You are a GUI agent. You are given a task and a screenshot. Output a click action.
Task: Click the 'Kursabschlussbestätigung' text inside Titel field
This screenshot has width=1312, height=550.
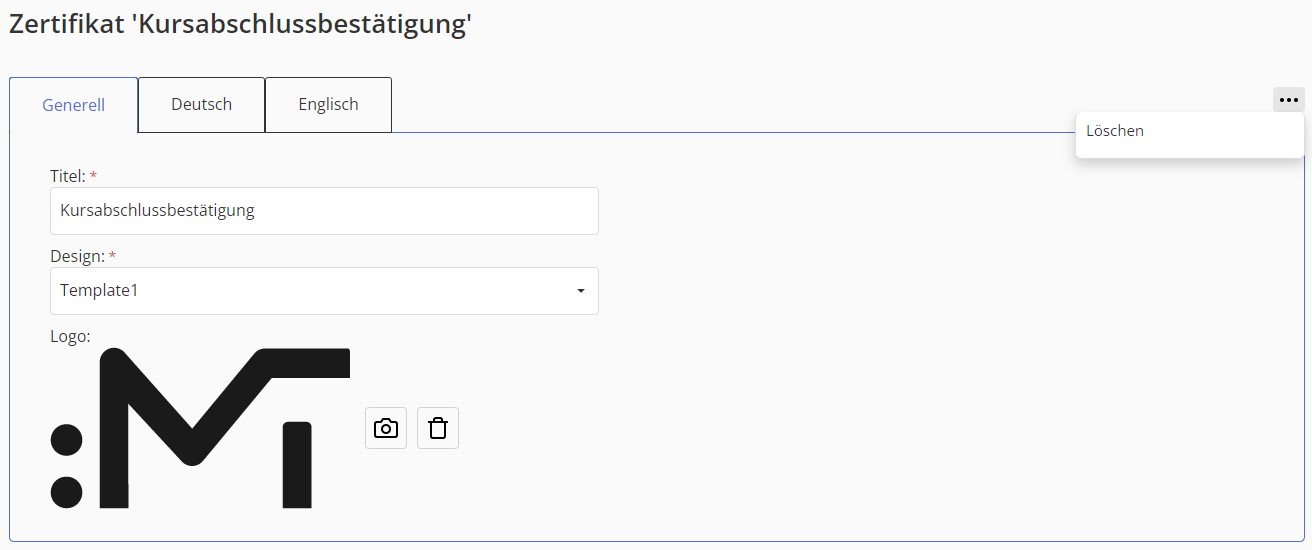157,211
